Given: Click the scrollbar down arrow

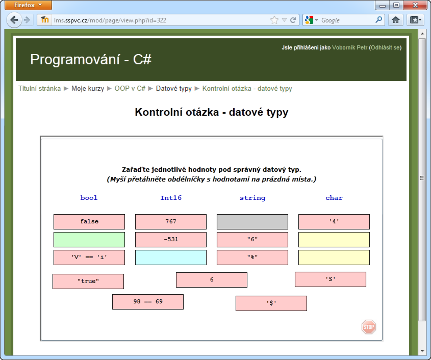Looking at the screenshot, I should (422, 351).
